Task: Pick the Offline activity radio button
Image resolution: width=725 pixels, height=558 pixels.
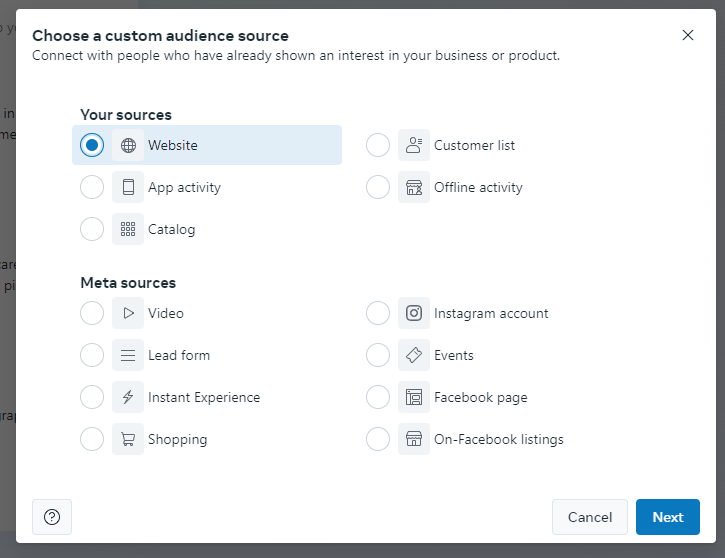Action: [x=378, y=187]
